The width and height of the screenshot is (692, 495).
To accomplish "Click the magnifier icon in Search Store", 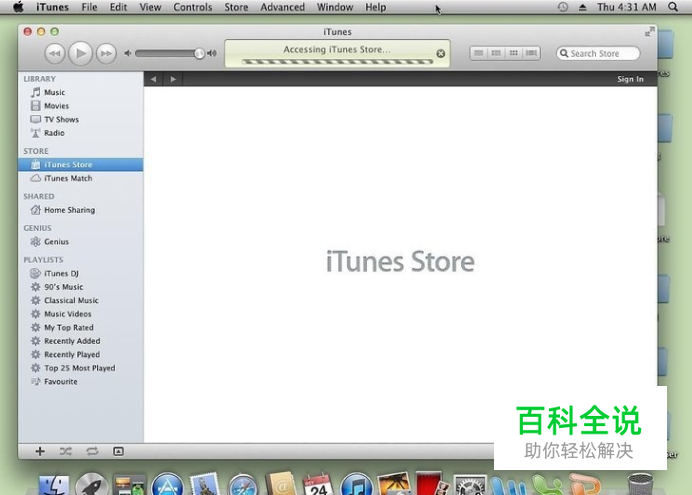I will pyautogui.click(x=564, y=53).
